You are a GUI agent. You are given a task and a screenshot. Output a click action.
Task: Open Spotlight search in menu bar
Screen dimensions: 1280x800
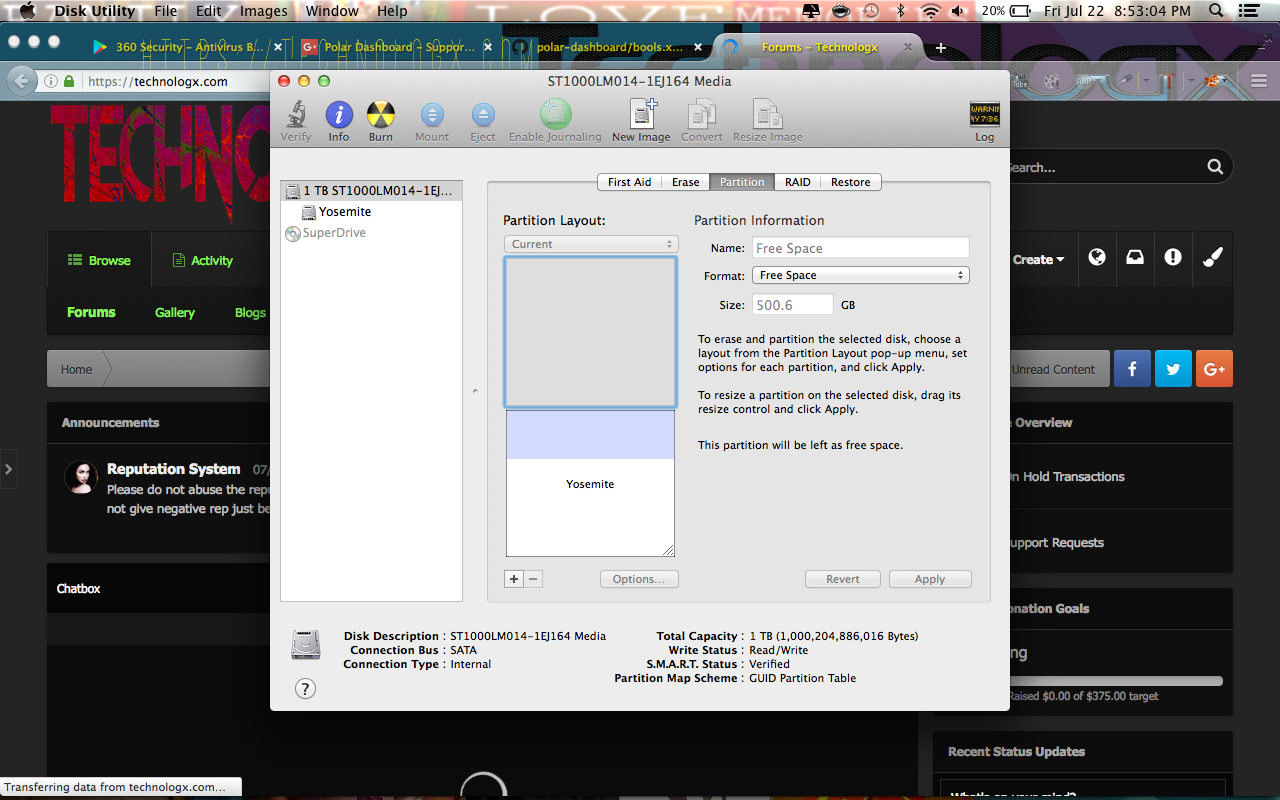1216,11
